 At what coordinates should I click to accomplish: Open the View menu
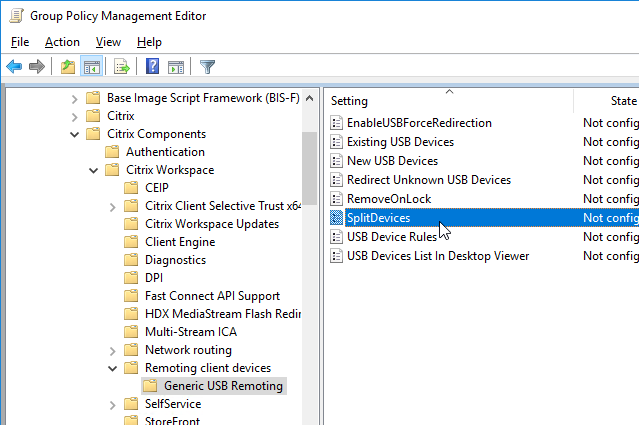[x=108, y=42]
